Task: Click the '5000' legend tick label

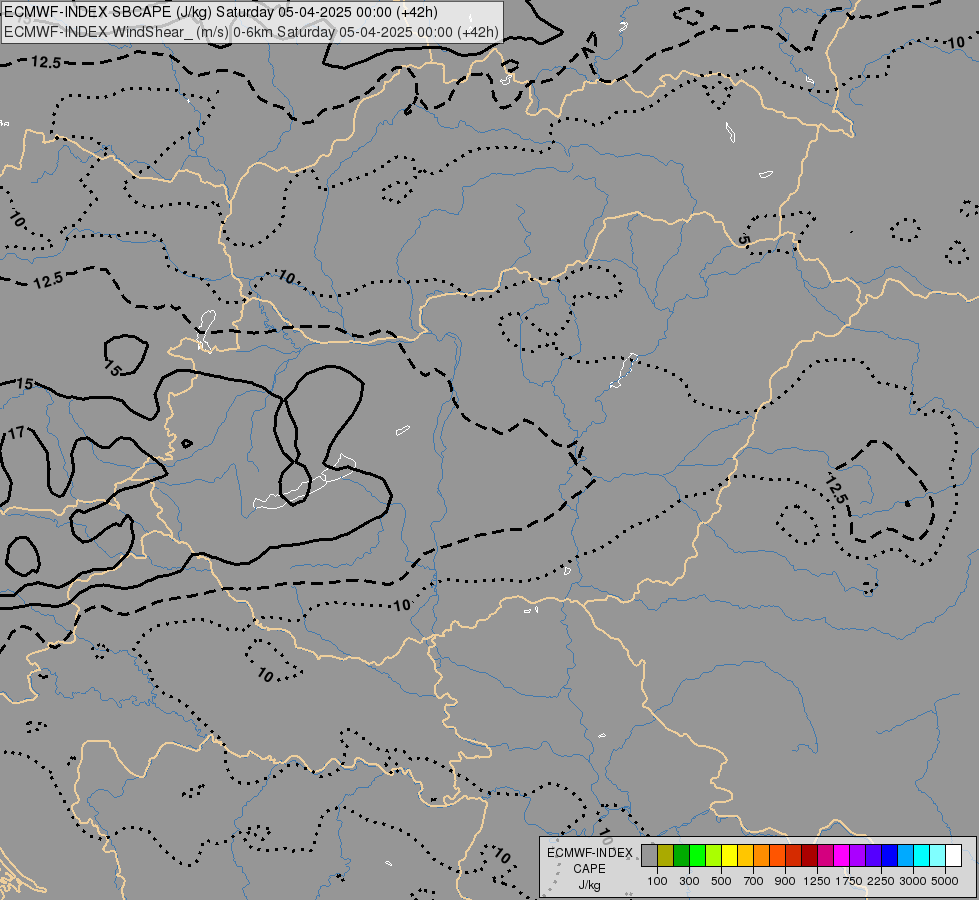Action: tap(945, 881)
